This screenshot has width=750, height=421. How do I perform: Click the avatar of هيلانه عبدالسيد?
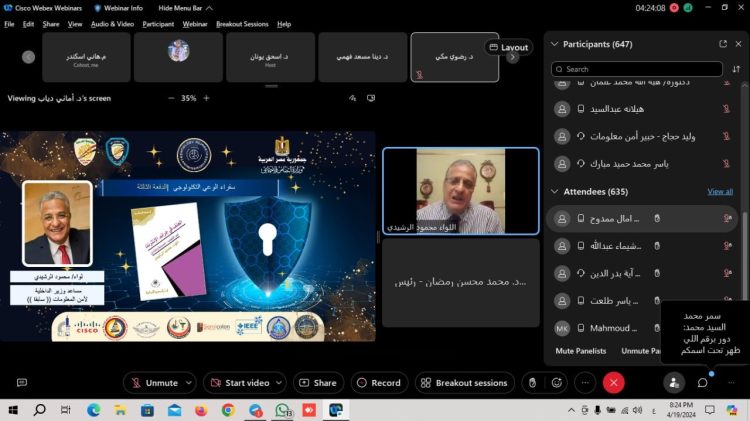[562, 109]
